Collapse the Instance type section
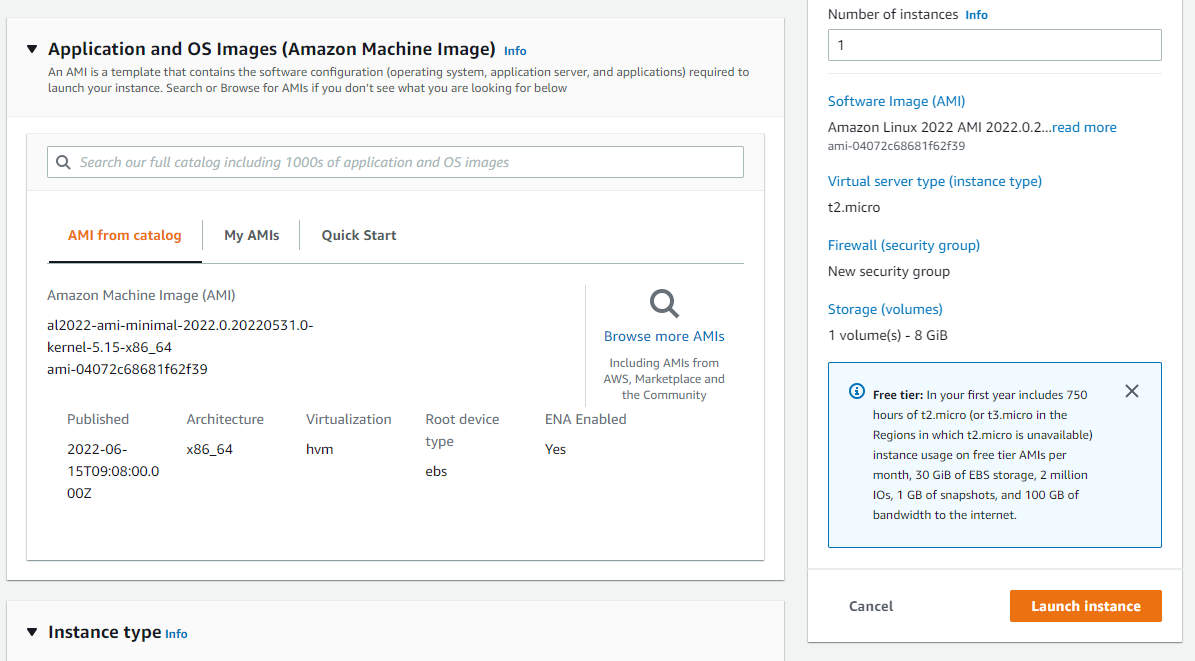Screen dimensions: 1195x661 [x=32, y=632]
